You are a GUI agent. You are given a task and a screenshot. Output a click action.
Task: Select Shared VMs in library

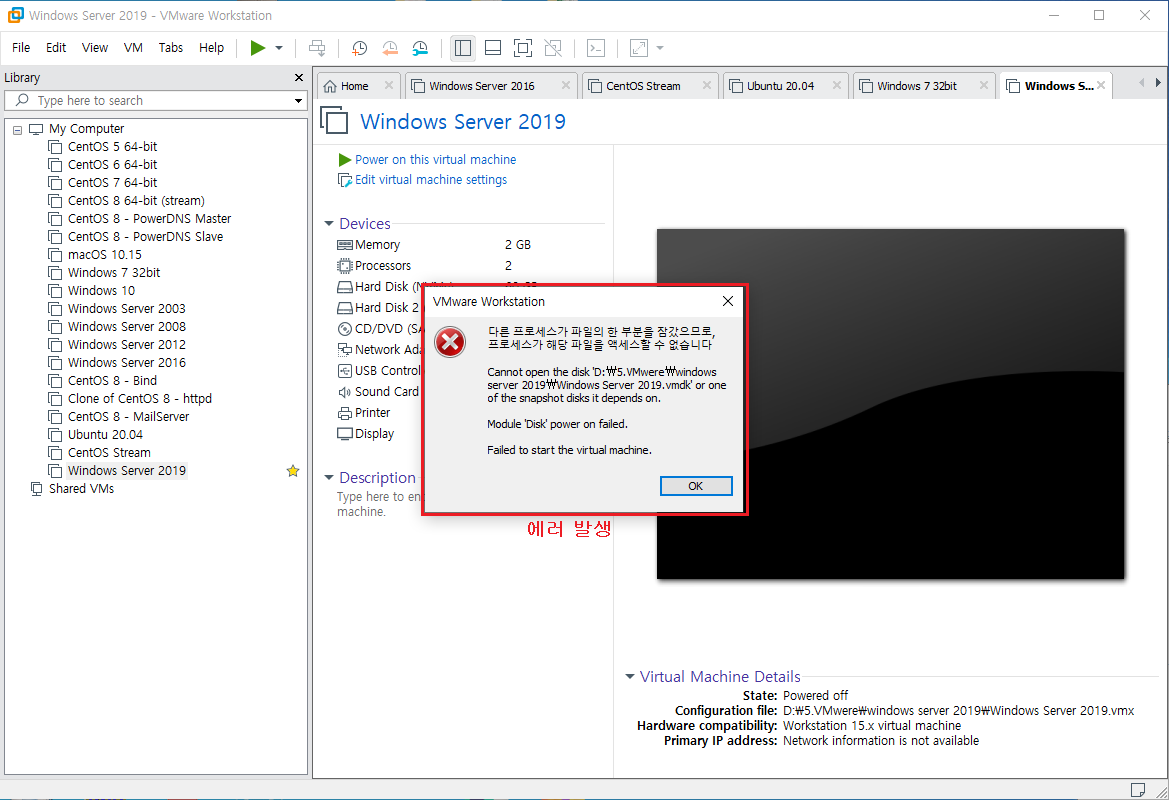click(x=81, y=488)
